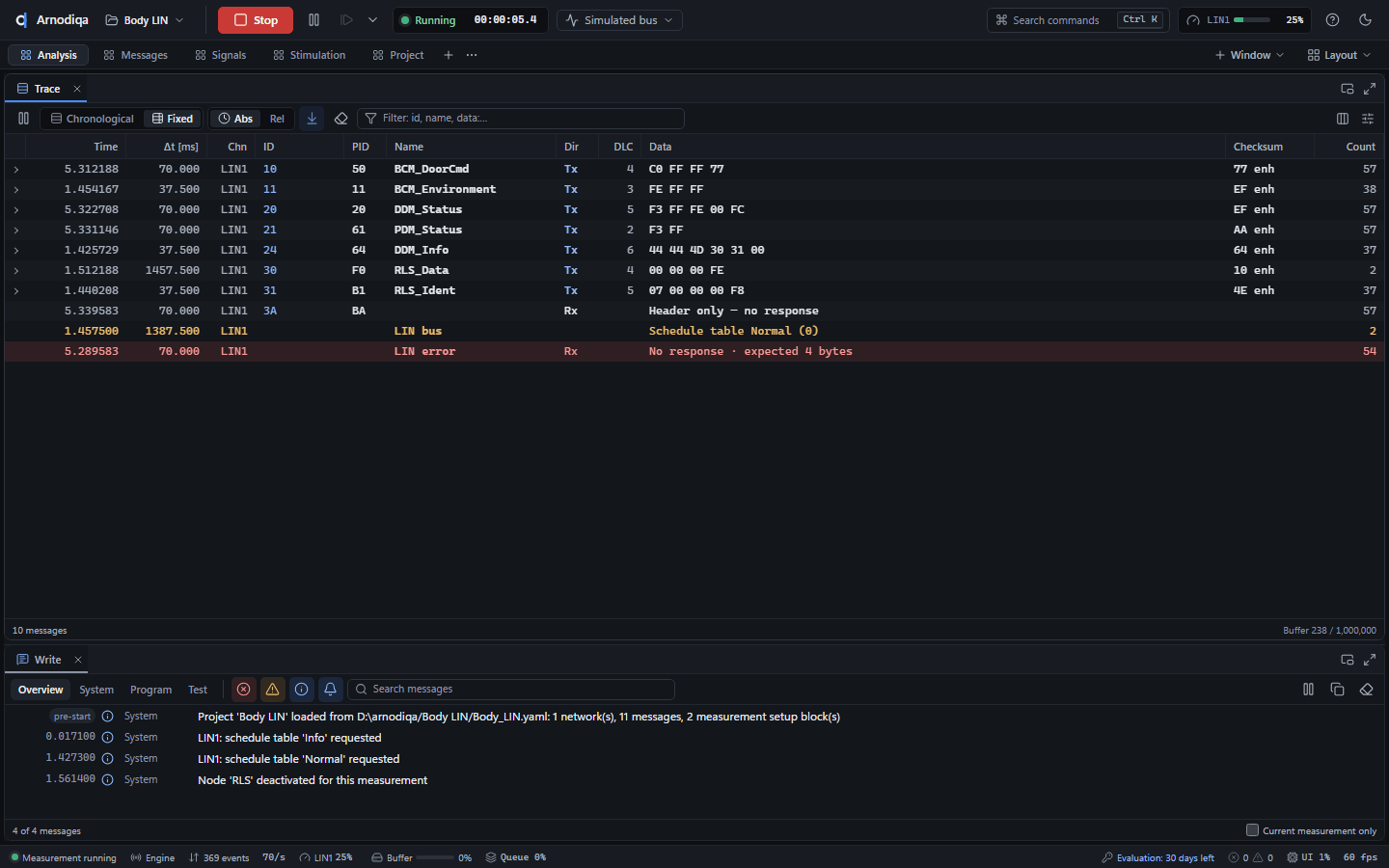Toggle warning filter in Write window
Viewport: 1389px width, 868px height.
273,690
